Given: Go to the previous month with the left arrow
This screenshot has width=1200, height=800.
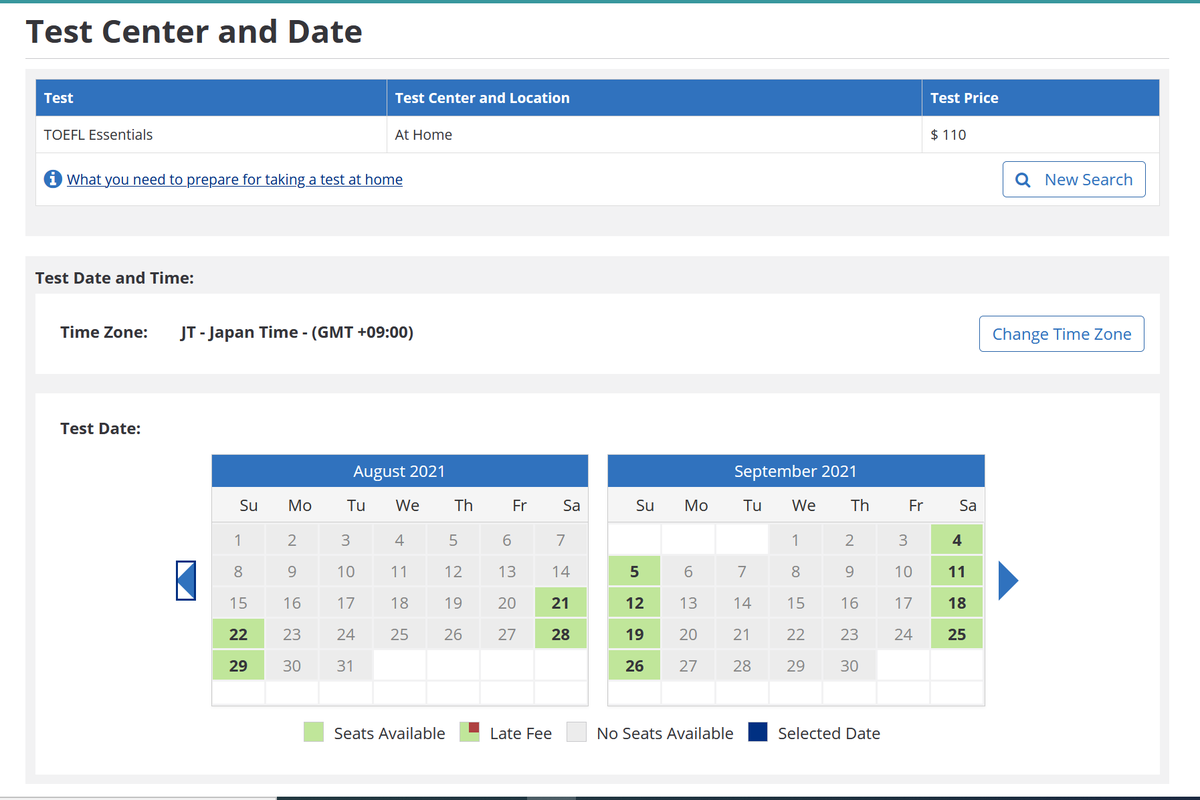Looking at the screenshot, I should tap(185, 580).
